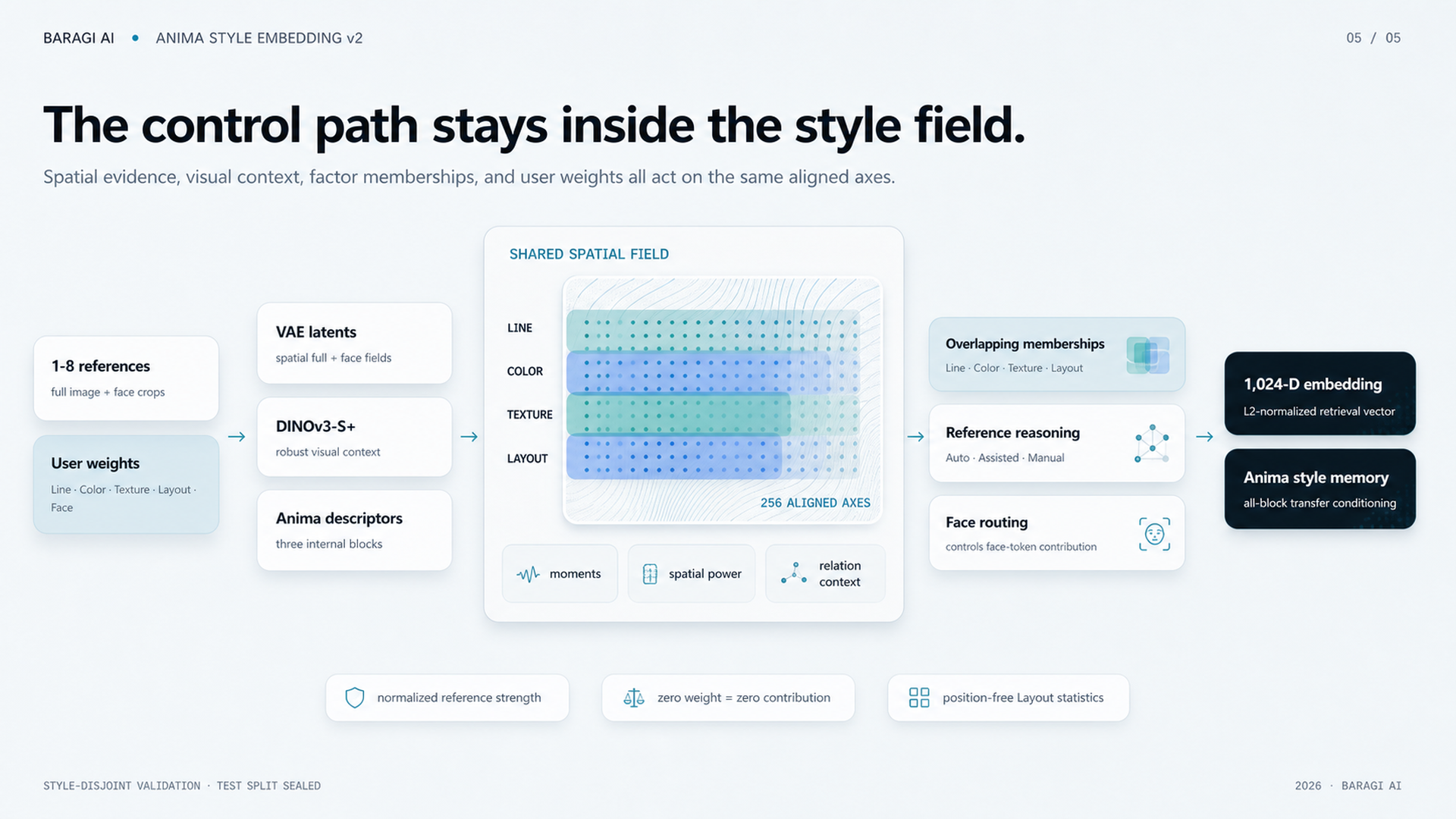Click the moments waveform icon
This screenshot has width=1456, height=819.
pyautogui.click(x=529, y=574)
